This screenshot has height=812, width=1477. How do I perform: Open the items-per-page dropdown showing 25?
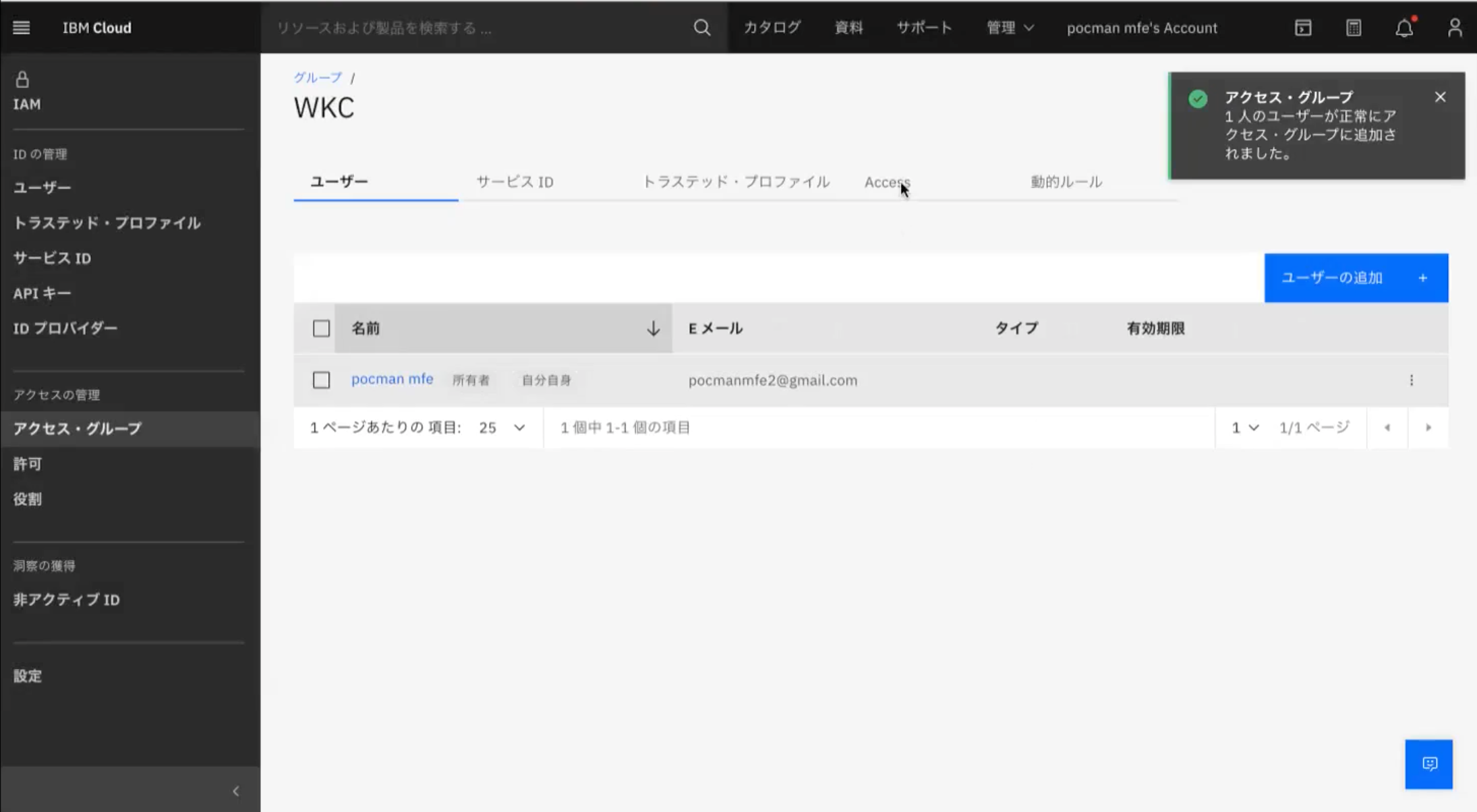[x=502, y=428]
